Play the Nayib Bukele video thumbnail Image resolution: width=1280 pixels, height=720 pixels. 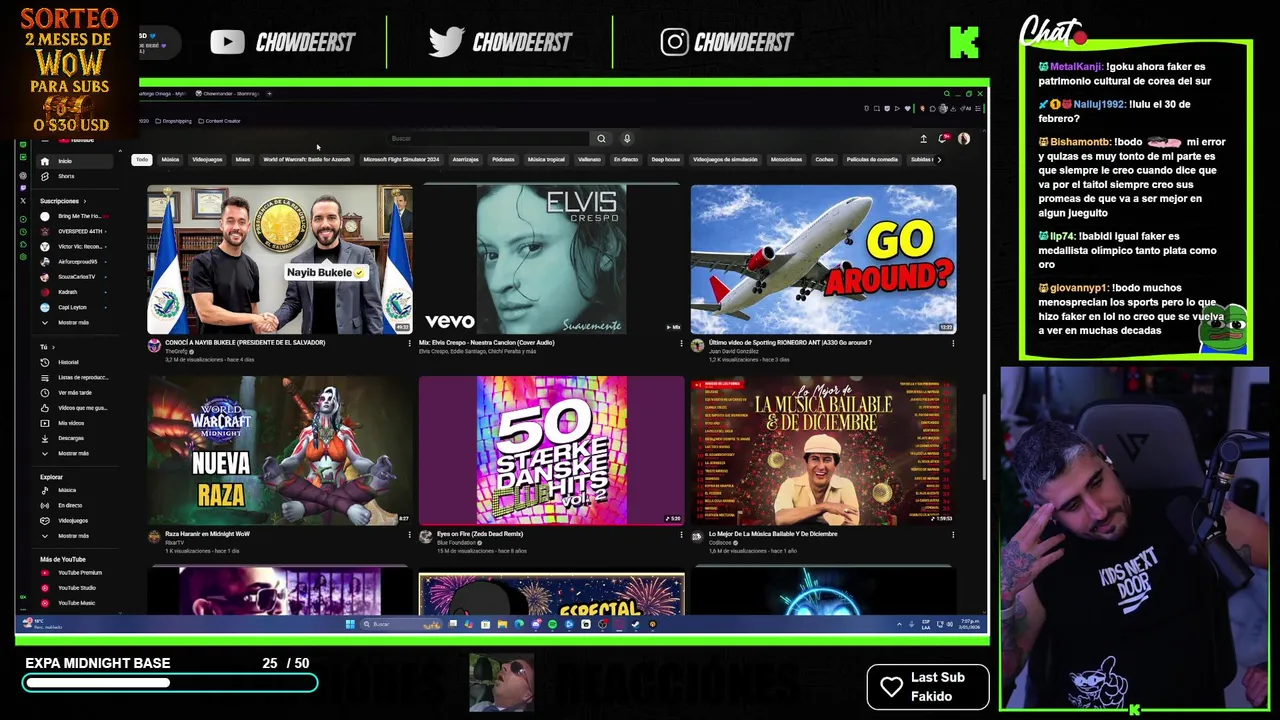point(280,259)
